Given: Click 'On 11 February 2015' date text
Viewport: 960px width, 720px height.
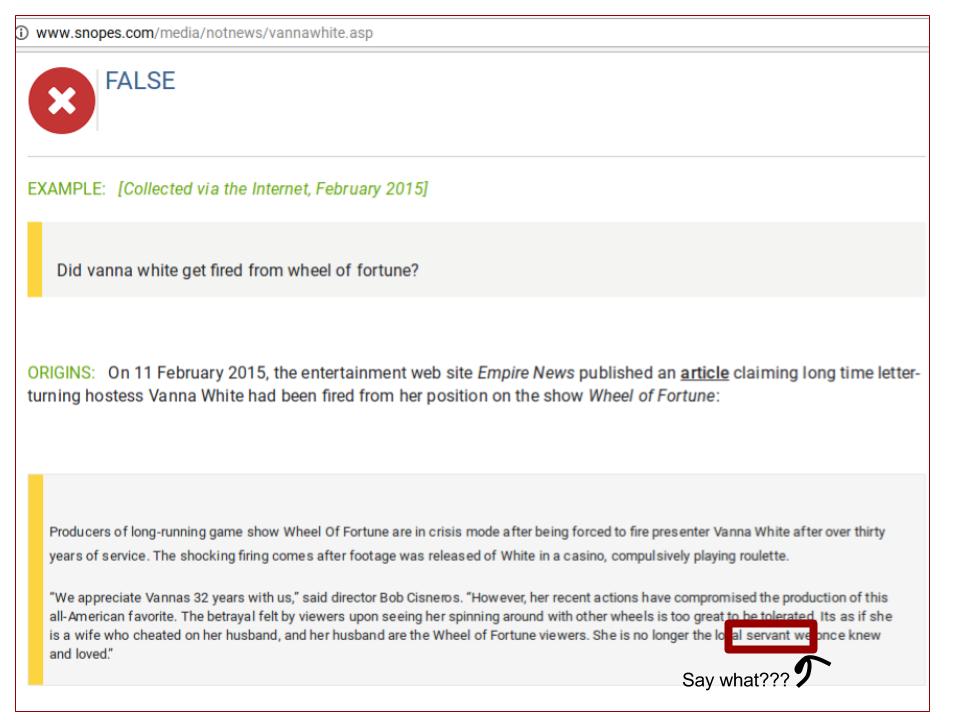Looking at the screenshot, I should point(187,373).
